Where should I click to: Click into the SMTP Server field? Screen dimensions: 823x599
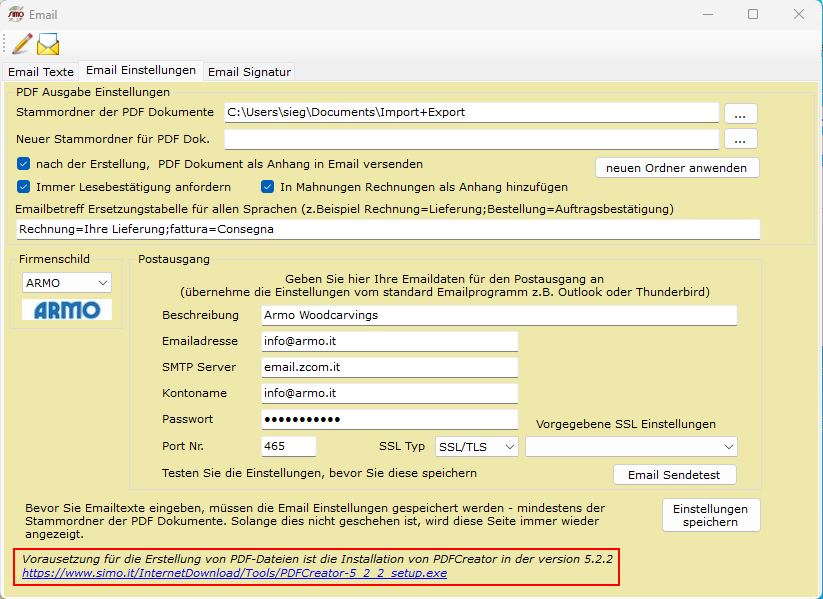pos(389,367)
